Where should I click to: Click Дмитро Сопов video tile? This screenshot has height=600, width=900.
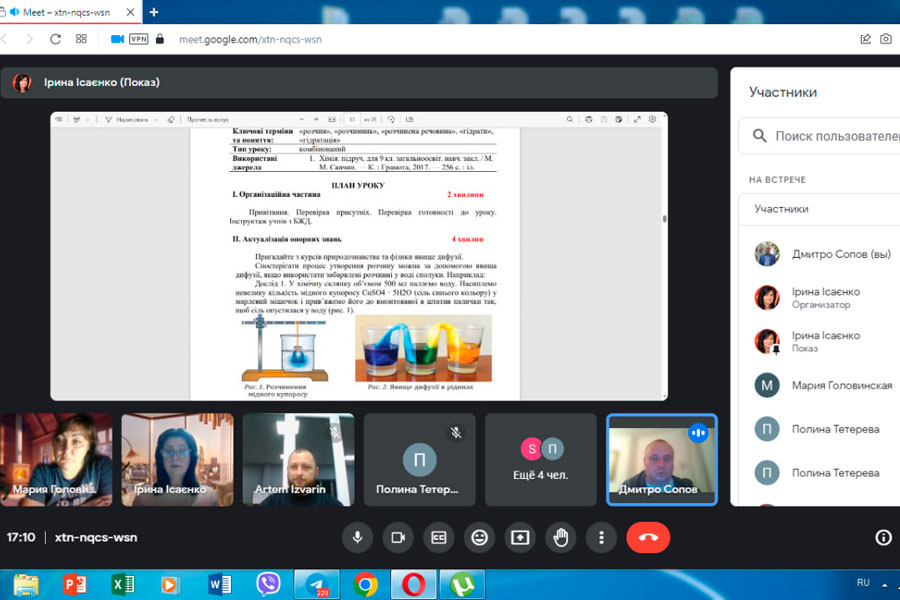tap(662, 459)
